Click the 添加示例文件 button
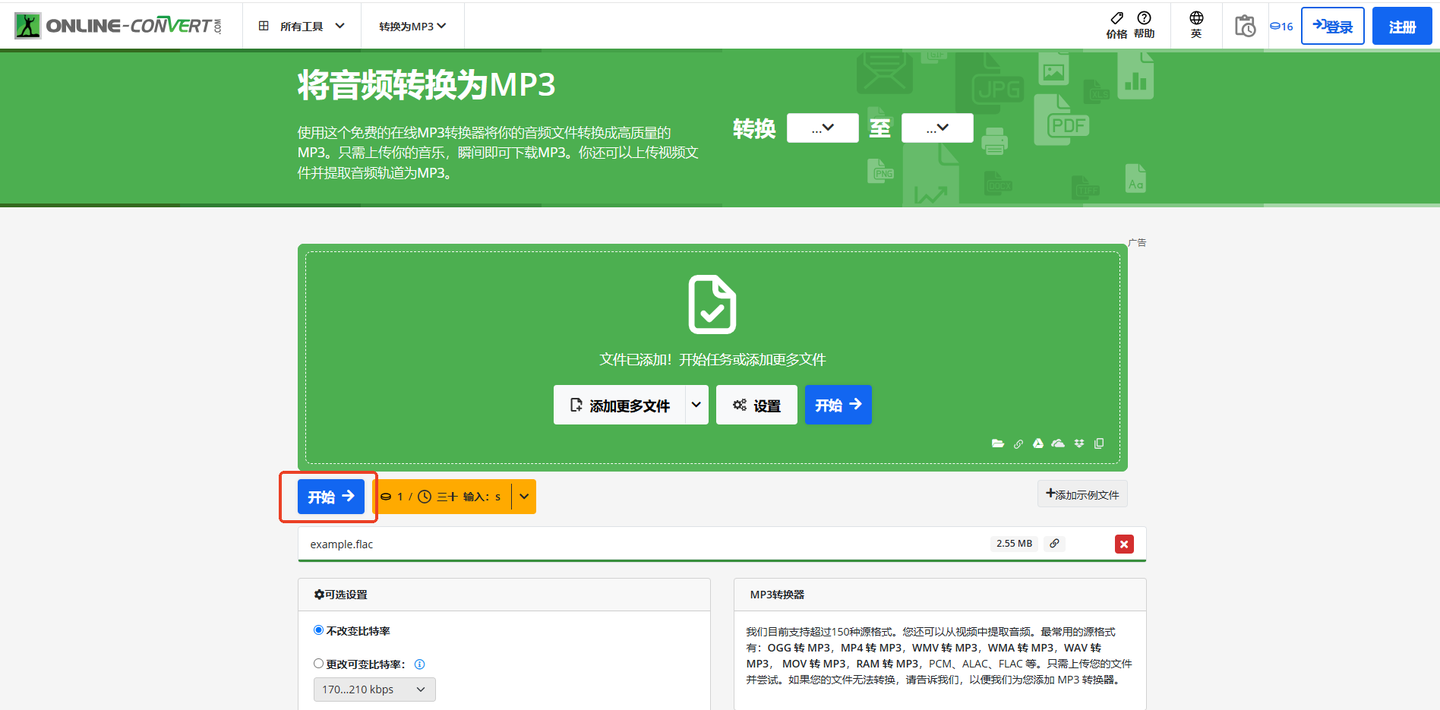 point(1082,494)
